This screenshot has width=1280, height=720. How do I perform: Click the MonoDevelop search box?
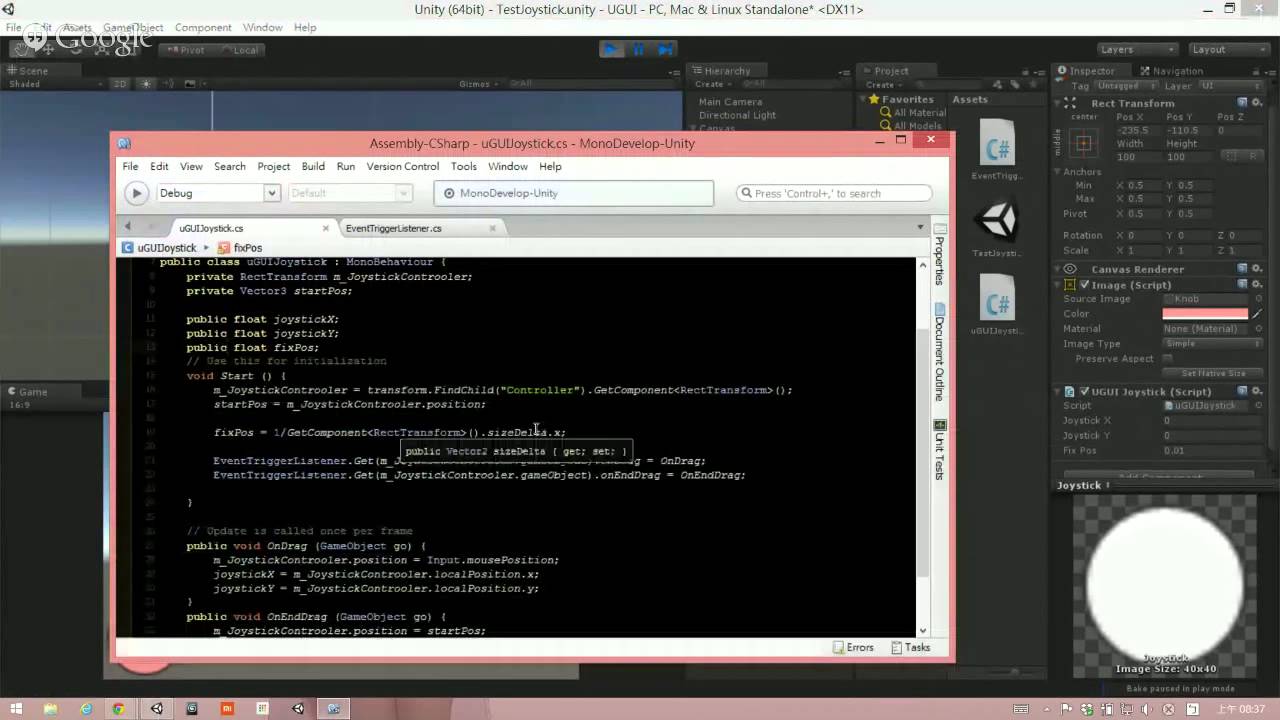pos(834,193)
